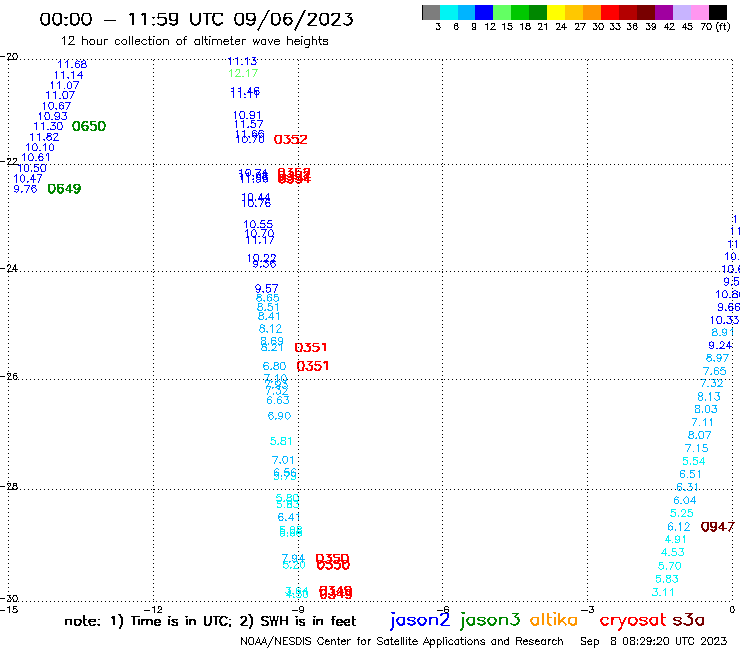Click the cyan swatch in the legend

(x=449, y=12)
